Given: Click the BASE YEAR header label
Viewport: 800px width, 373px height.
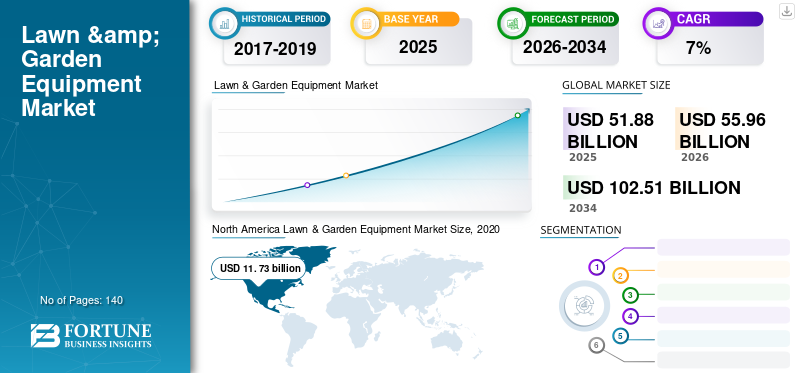Looking at the screenshot, I should (x=411, y=19).
